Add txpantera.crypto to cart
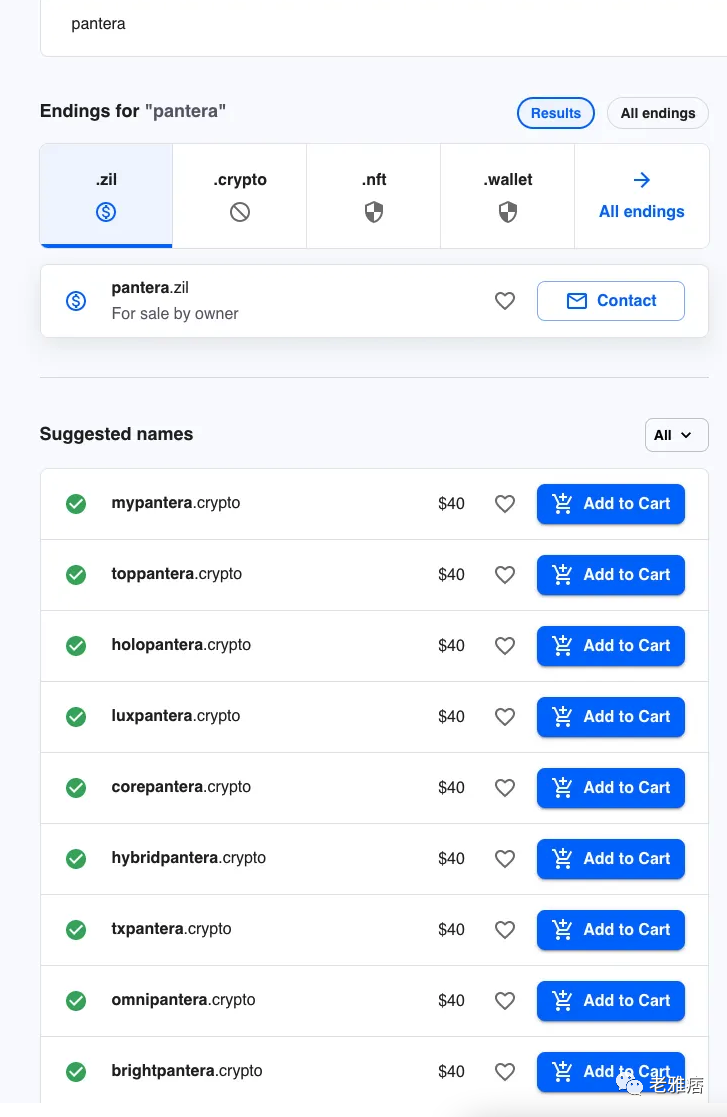727x1117 pixels. 611,930
